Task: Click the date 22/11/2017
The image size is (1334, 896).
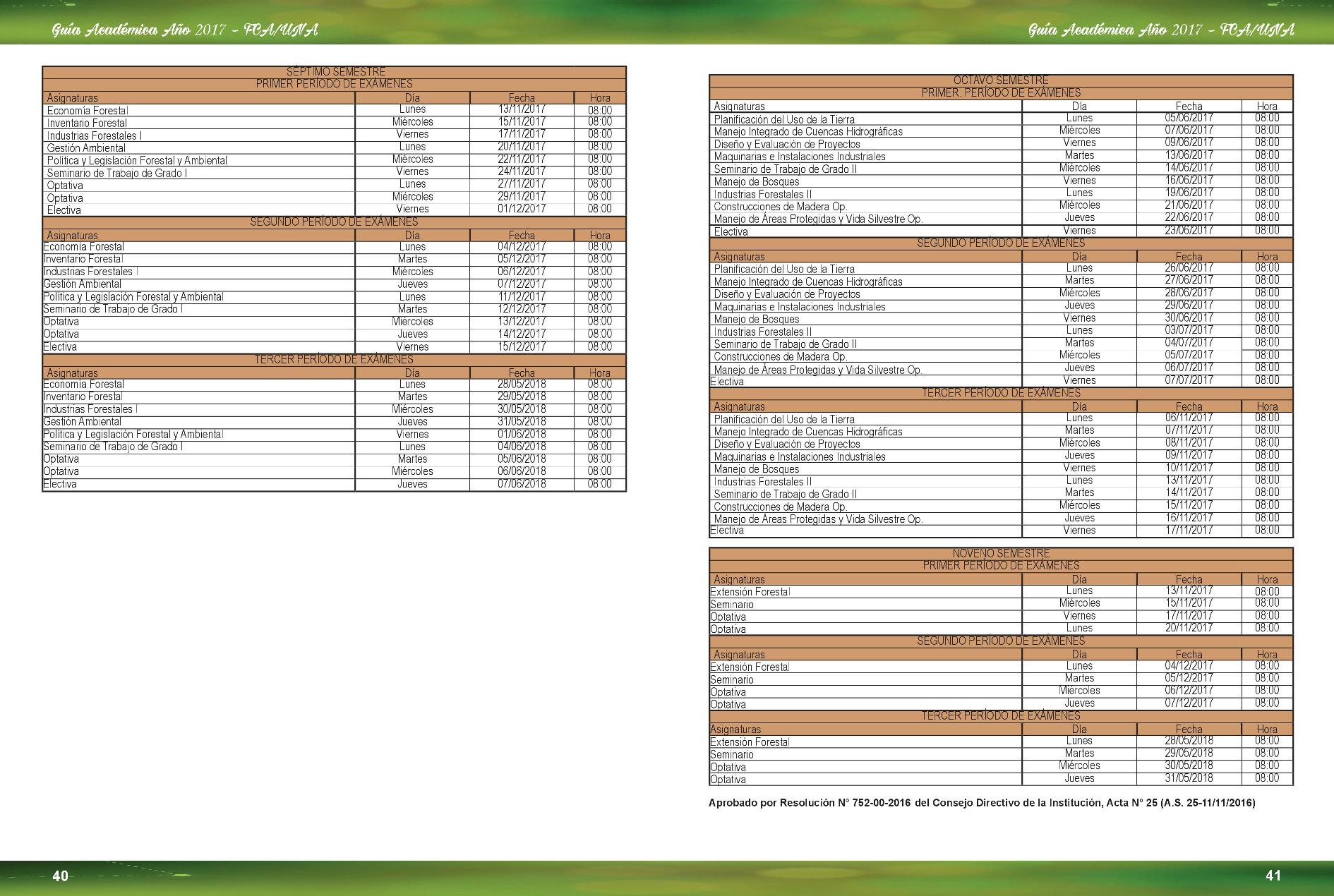Action: [522, 159]
